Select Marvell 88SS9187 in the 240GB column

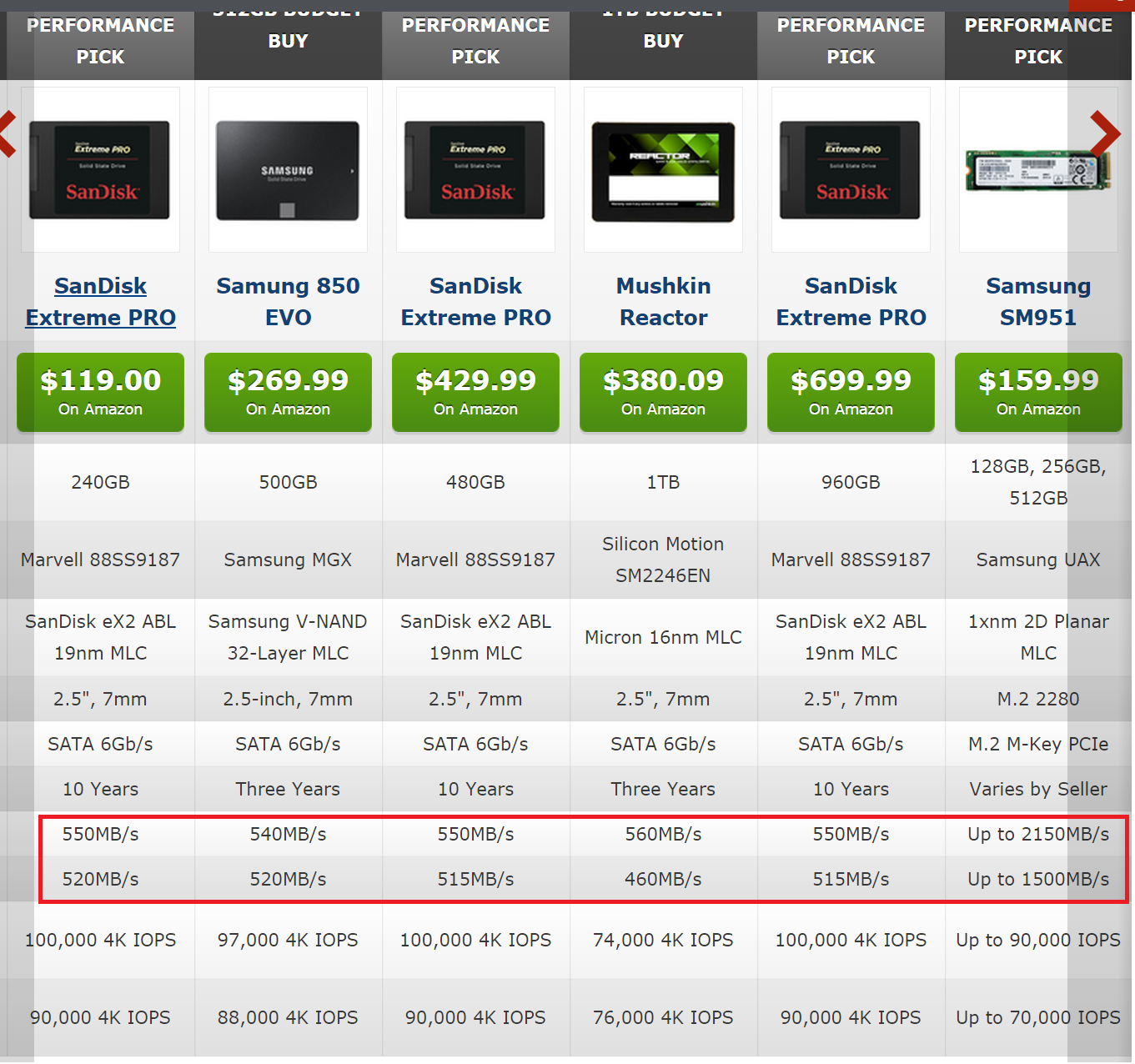(100, 560)
